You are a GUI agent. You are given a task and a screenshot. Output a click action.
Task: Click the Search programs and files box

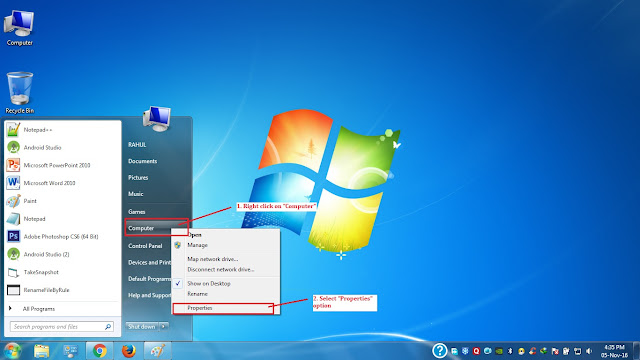point(62,327)
